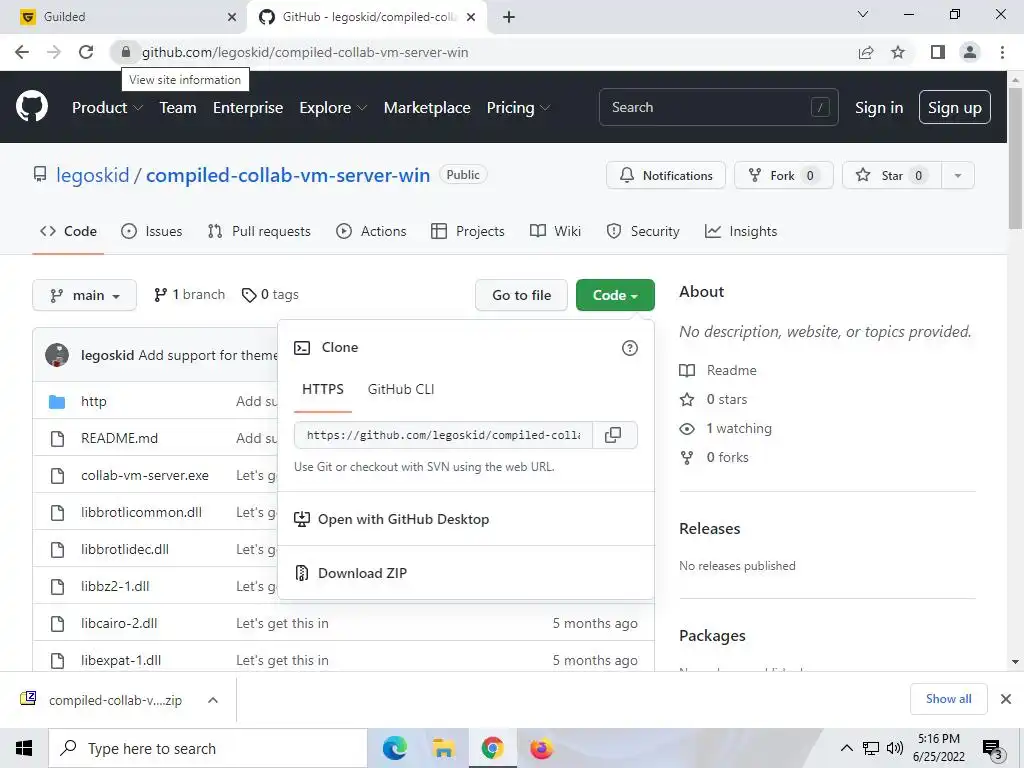Expand the Product menu
Screen dimensions: 1024x768
point(107,108)
